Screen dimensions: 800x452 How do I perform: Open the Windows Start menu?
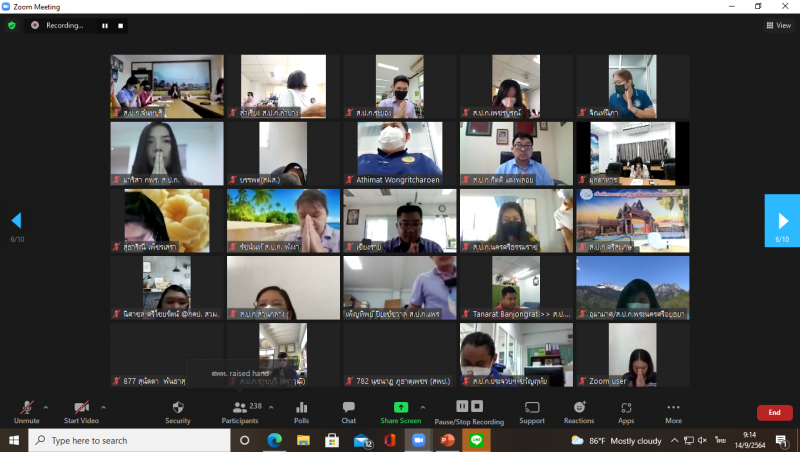(14, 440)
